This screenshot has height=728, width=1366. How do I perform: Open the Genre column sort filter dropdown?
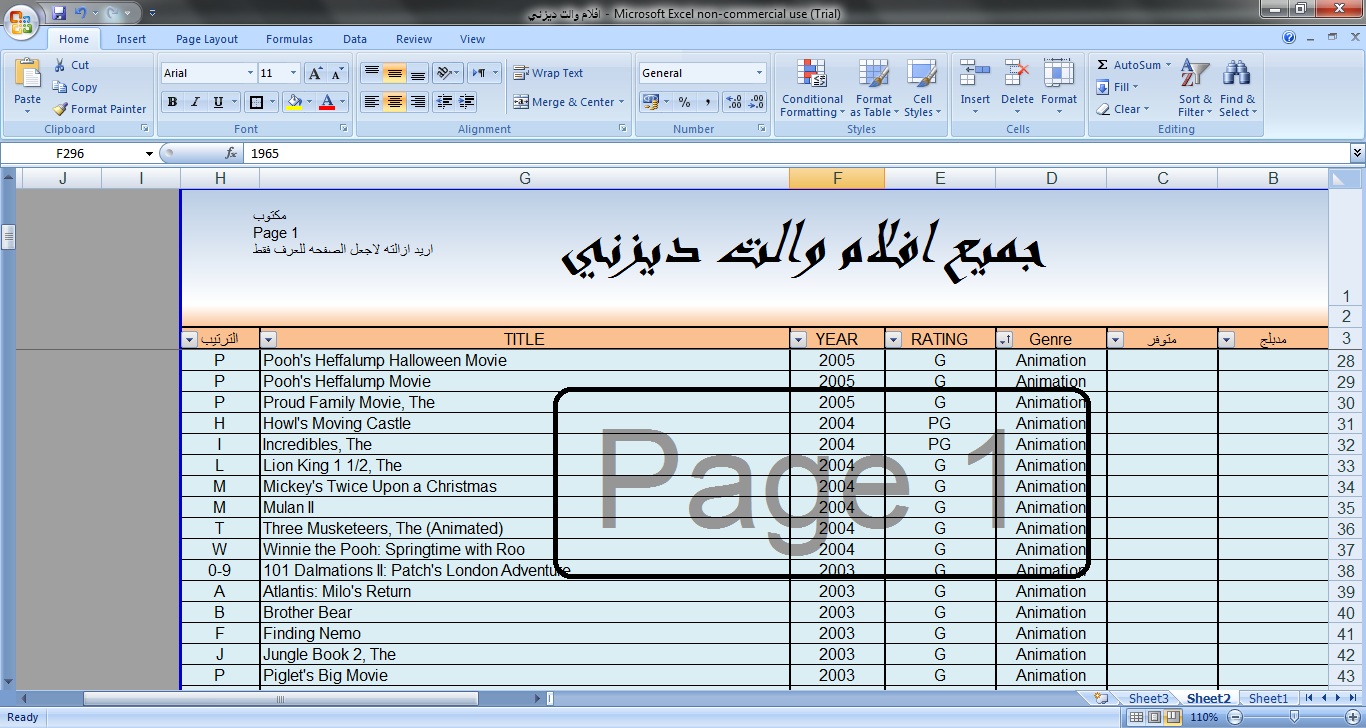(x=1005, y=340)
